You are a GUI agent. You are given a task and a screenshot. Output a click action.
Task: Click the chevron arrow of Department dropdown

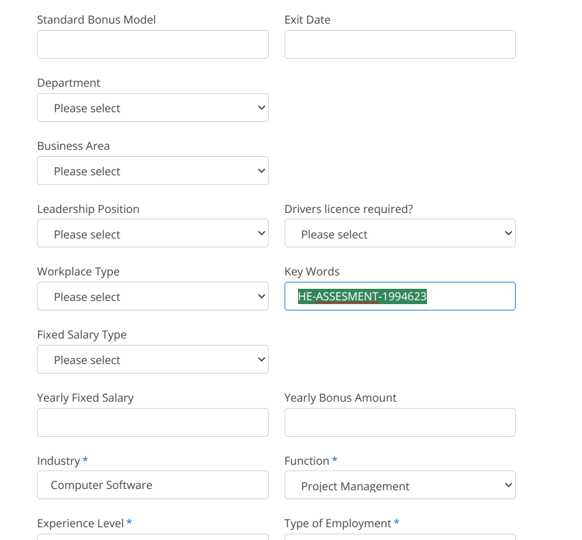click(x=261, y=108)
